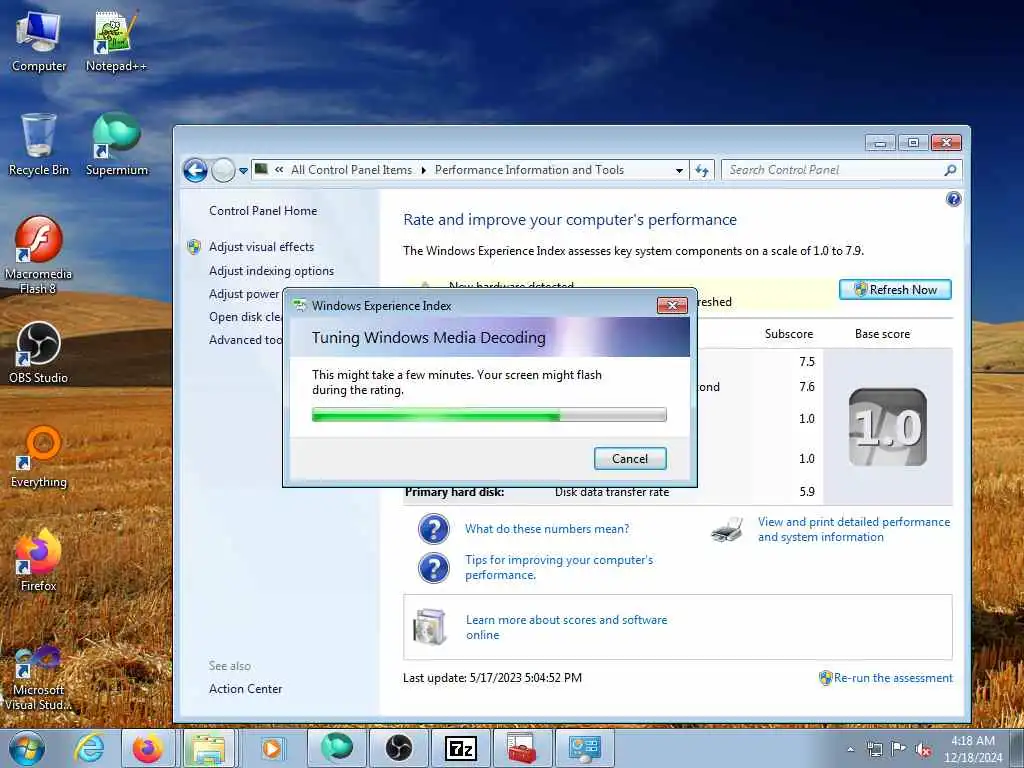Click Re-run the assessment link
This screenshot has width=1024, height=768.
tap(893, 678)
